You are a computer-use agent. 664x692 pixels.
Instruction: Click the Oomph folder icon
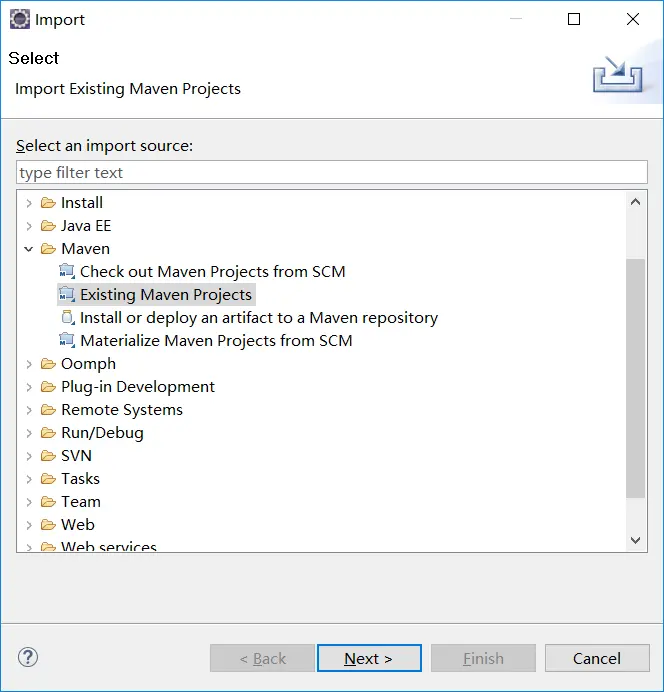[48, 364]
